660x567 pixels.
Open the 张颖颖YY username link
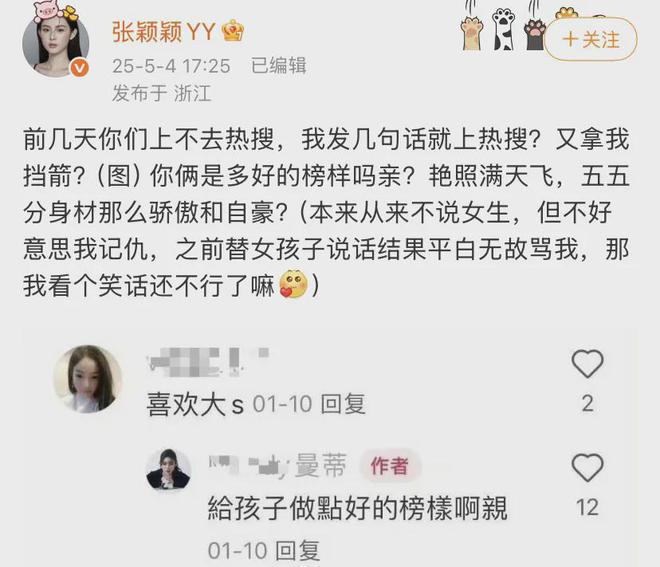pos(164,32)
